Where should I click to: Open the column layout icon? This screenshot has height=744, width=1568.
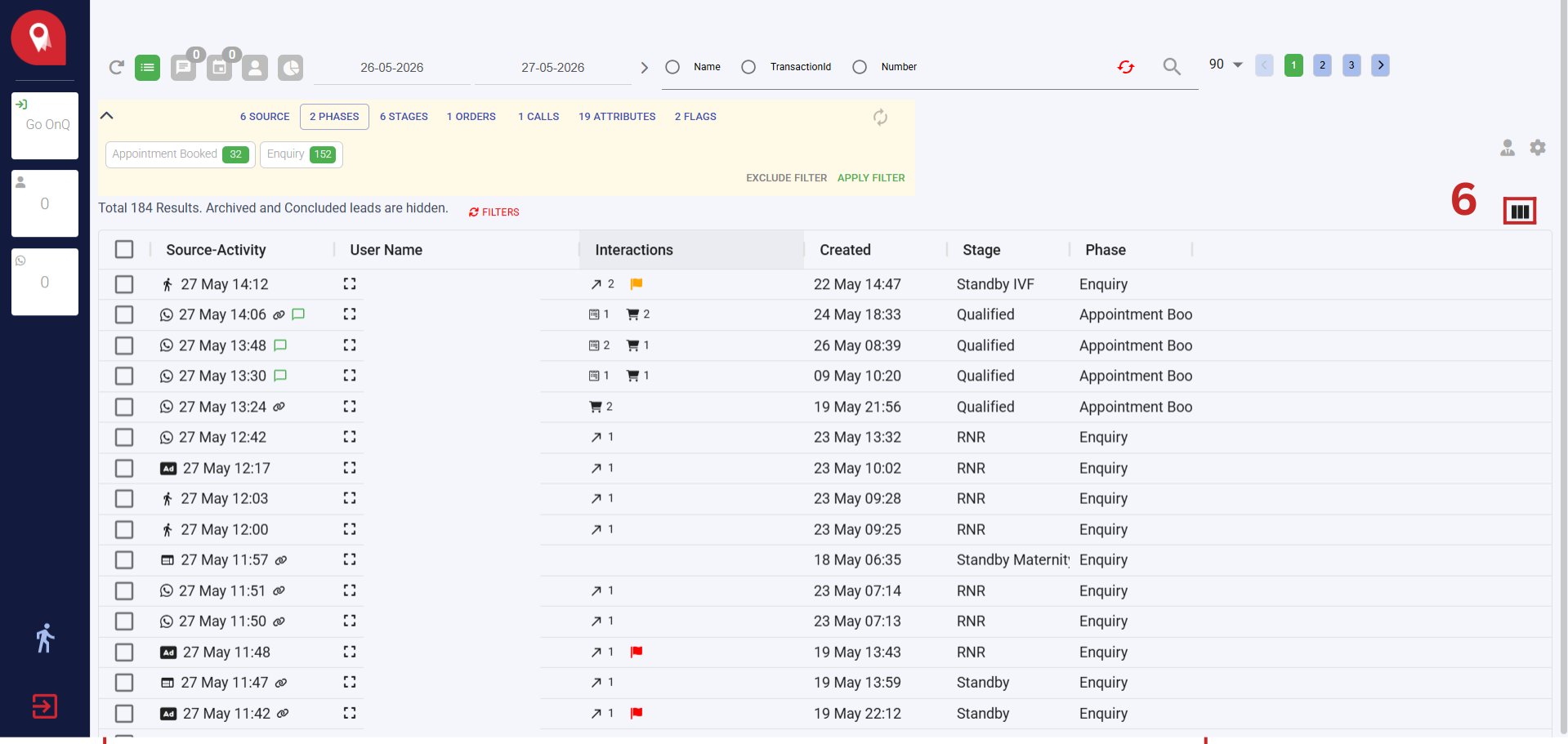coord(1520,212)
